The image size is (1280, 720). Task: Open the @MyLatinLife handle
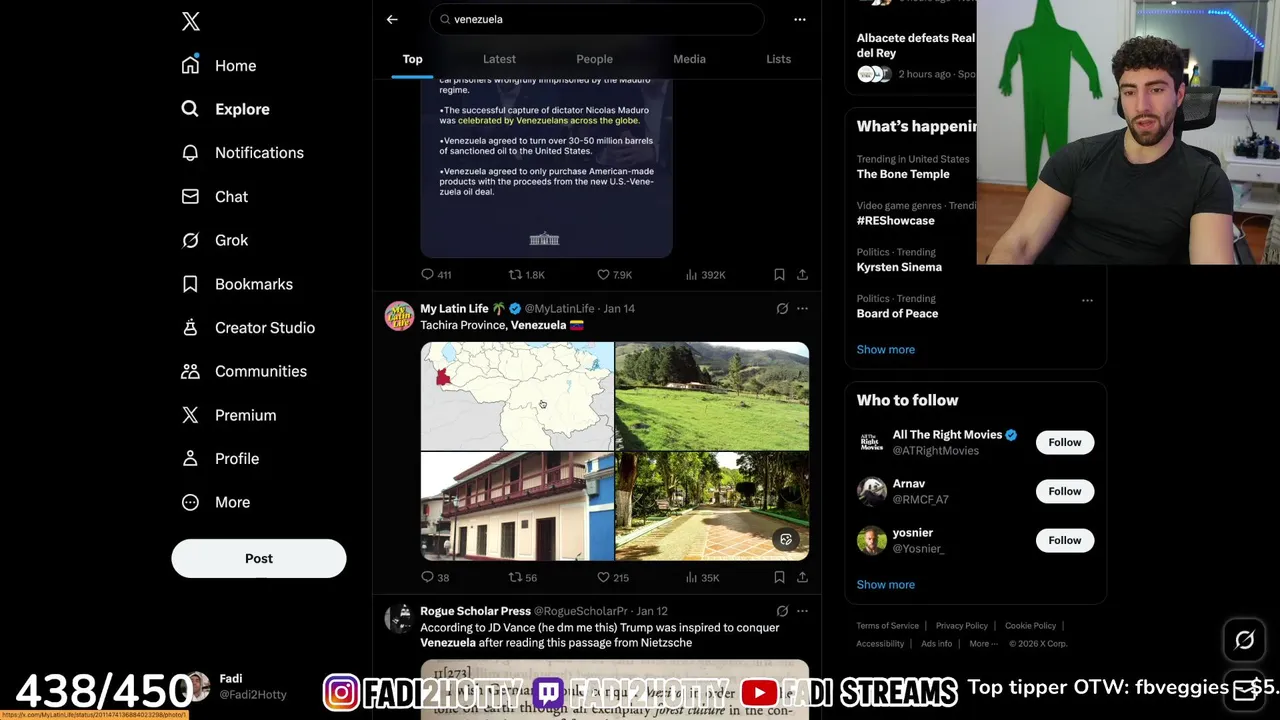coord(559,308)
